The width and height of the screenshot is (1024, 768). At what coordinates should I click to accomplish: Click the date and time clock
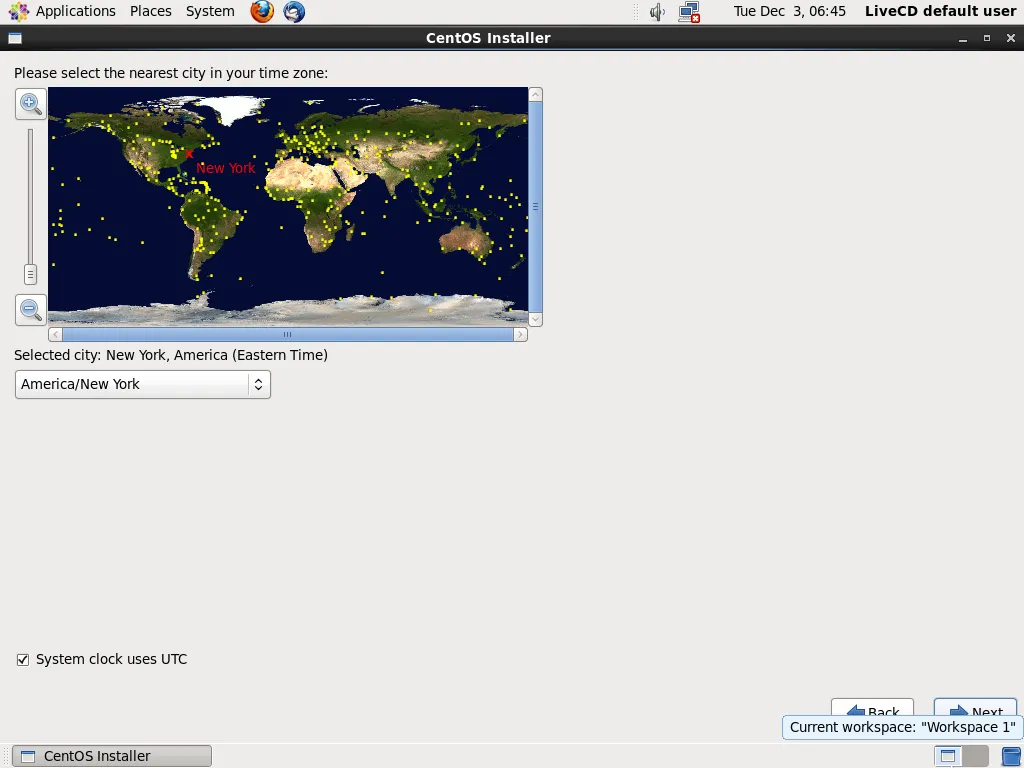[789, 11]
